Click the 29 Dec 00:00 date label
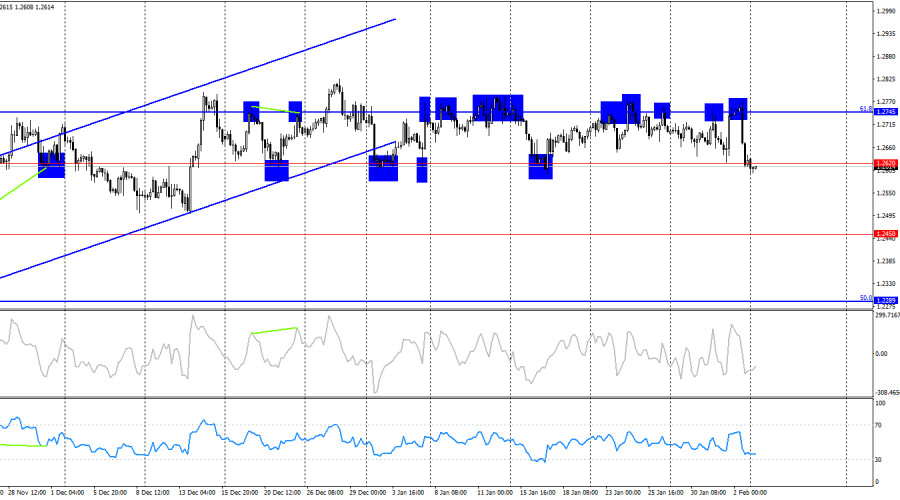 pyautogui.click(x=367, y=493)
